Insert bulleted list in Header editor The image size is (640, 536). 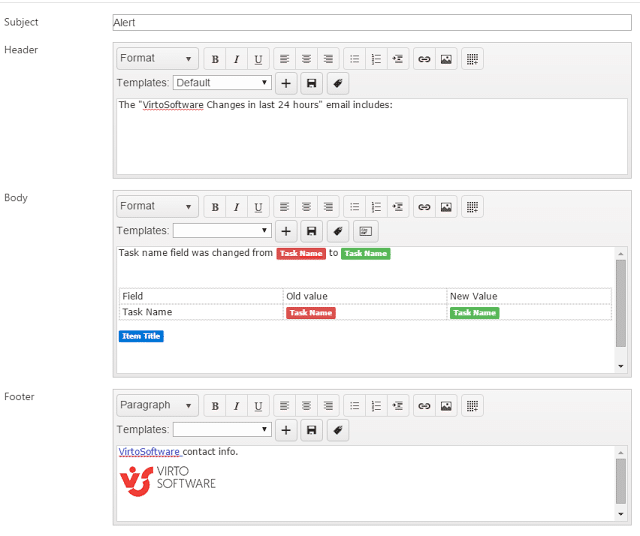pos(355,59)
